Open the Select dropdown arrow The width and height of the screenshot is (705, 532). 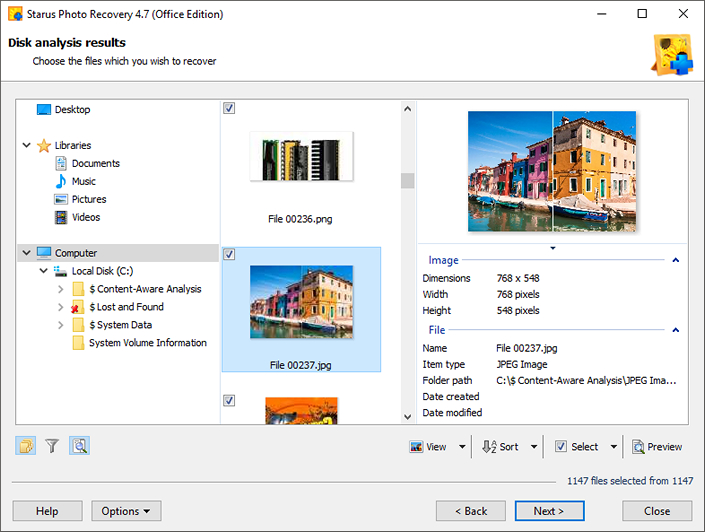click(614, 447)
